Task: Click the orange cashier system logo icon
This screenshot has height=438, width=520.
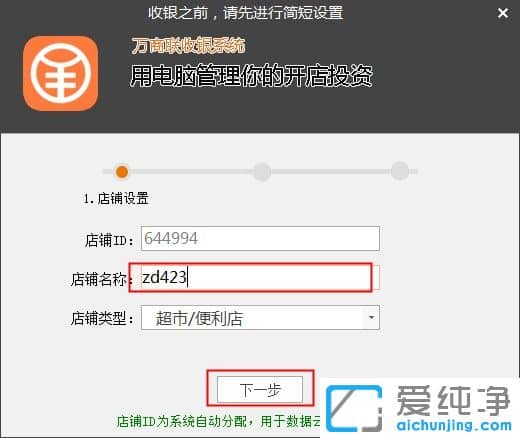Action: (60, 73)
